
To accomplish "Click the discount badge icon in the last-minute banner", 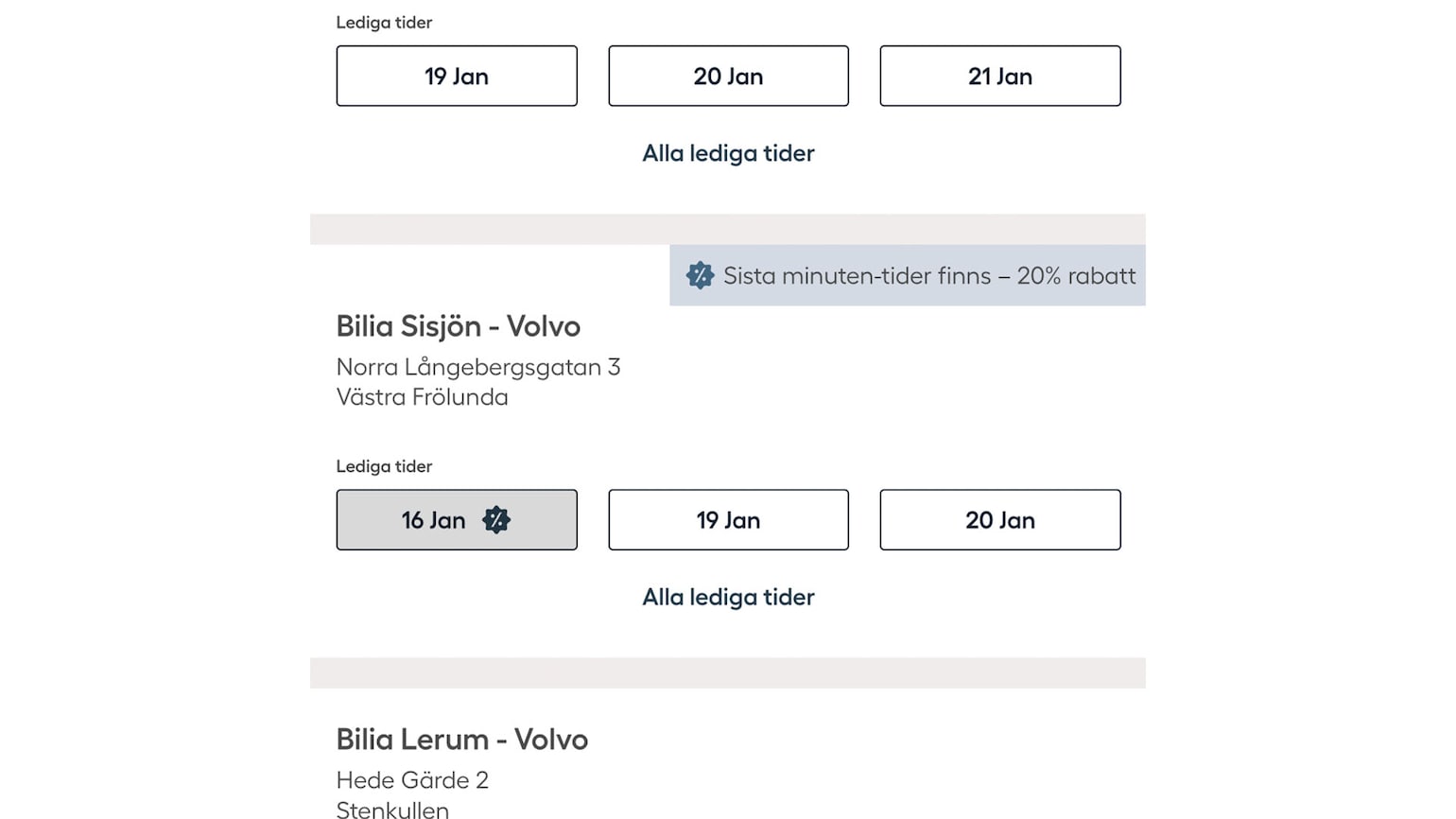I will tap(700, 276).
